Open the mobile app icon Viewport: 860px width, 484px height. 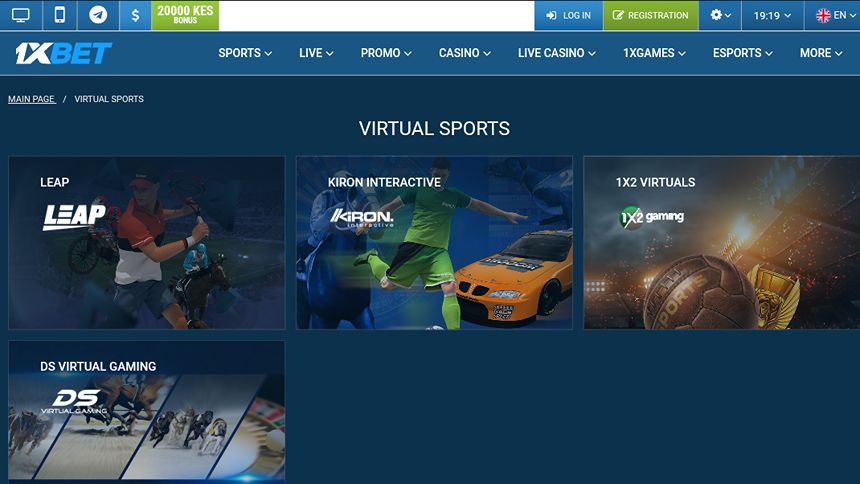(60, 15)
